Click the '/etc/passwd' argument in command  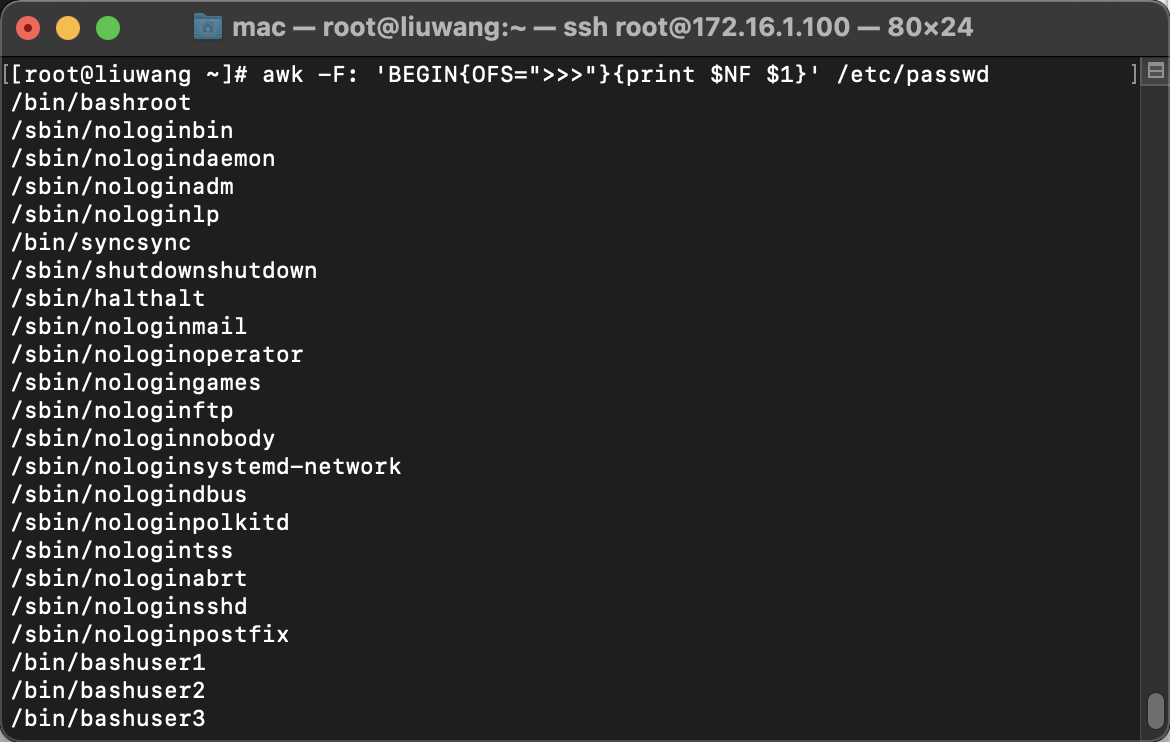913,75
